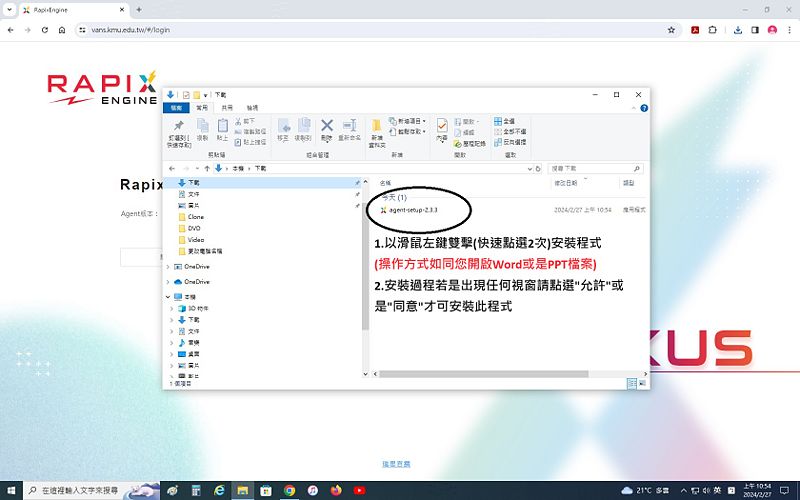Click the file list horizontal scrollbar
The width and height of the screenshot is (800, 500).
tap(483, 374)
